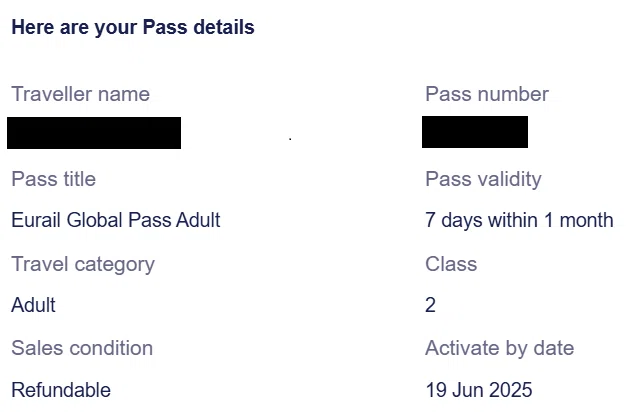
Task: Click the Pass number label
Action: coord(487,94)
